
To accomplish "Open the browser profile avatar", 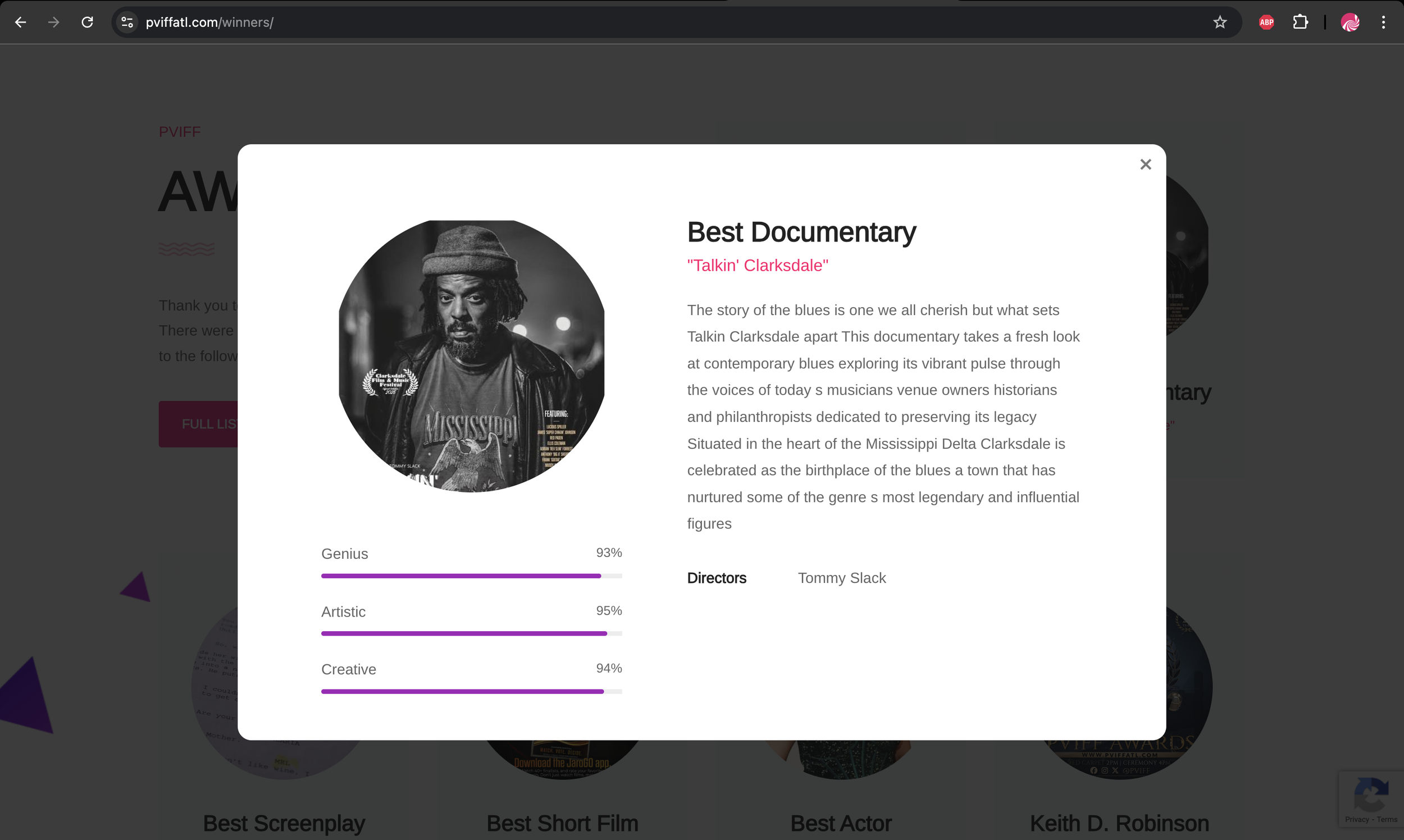I will (x=1350, y=22).
